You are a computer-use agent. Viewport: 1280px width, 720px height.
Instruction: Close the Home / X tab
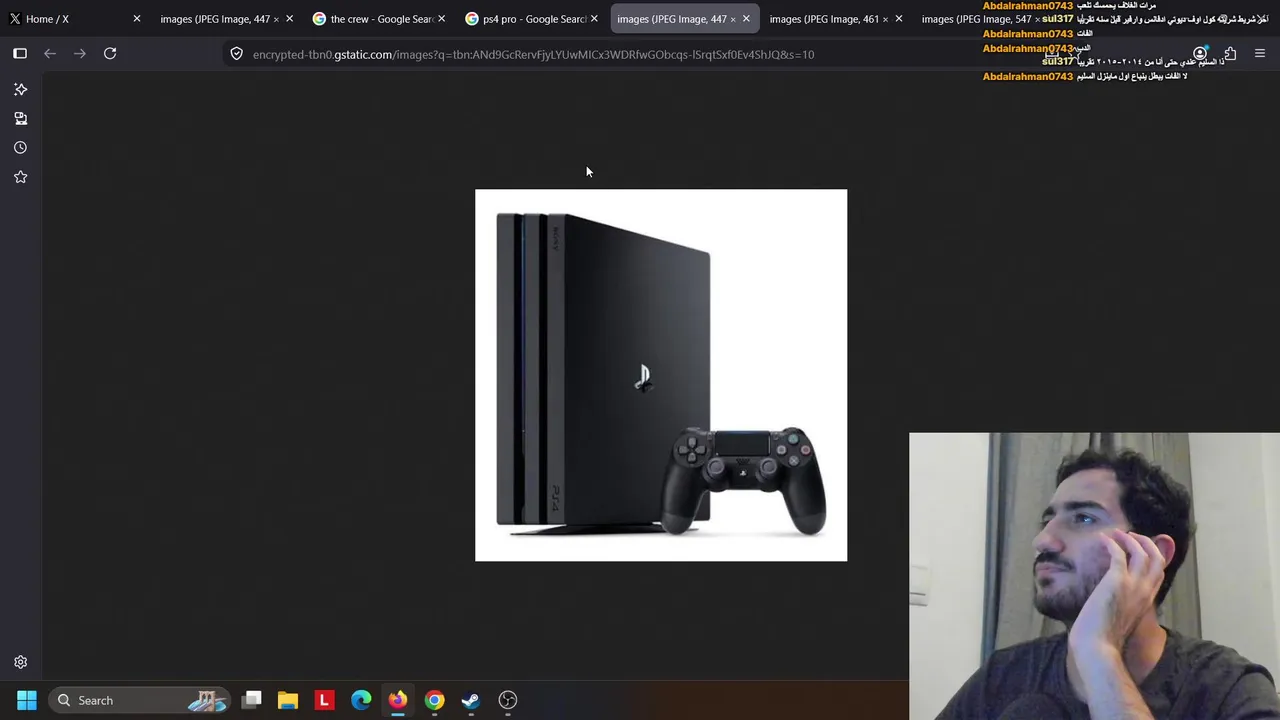click(137, 19)
